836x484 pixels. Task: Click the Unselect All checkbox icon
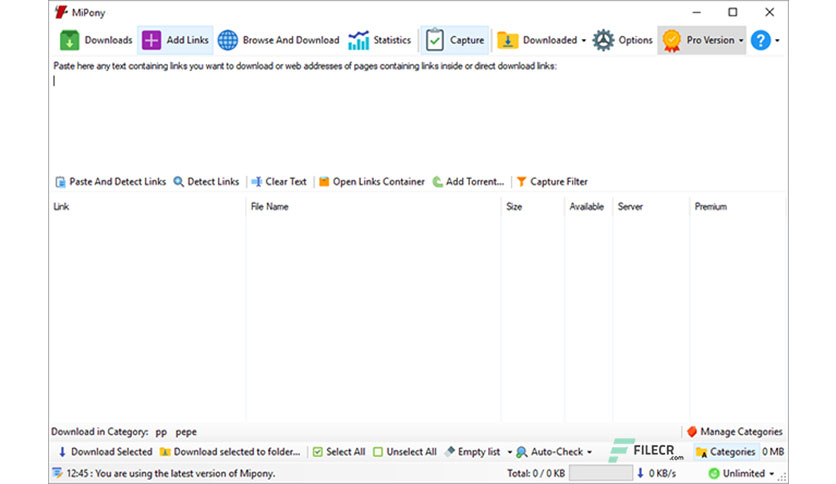[378, 452]
